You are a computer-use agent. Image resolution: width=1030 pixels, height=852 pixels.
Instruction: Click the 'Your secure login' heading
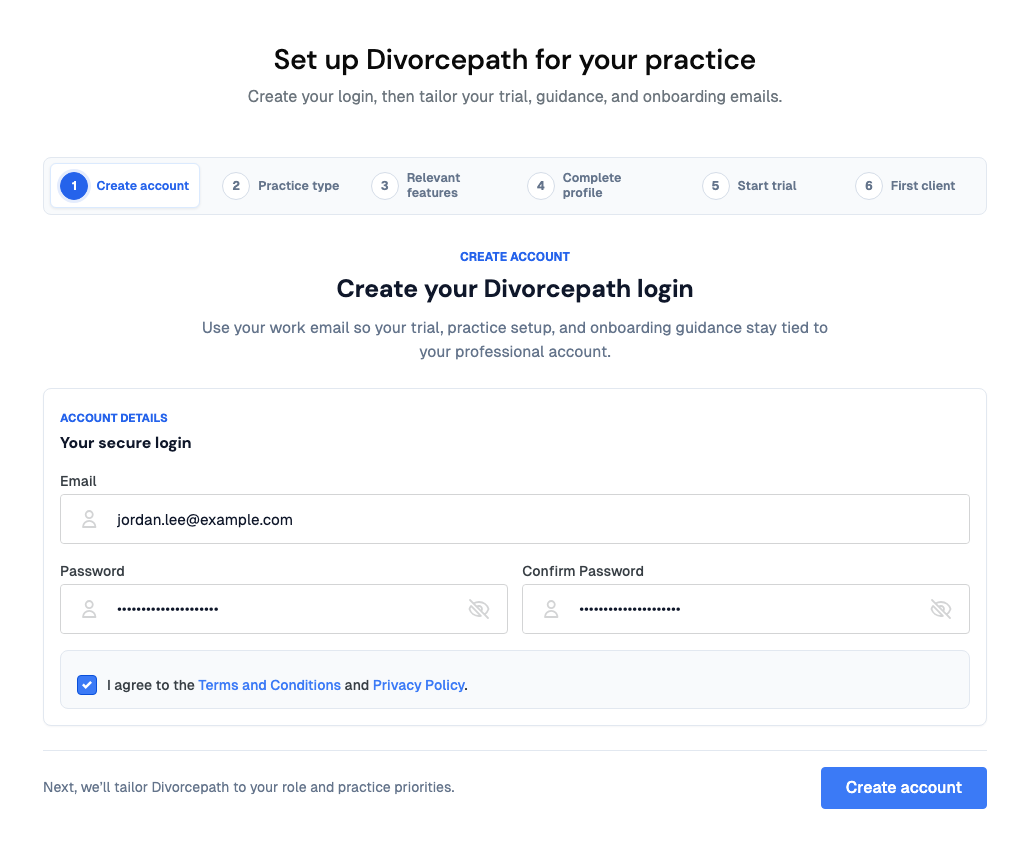tap(125, 443)
